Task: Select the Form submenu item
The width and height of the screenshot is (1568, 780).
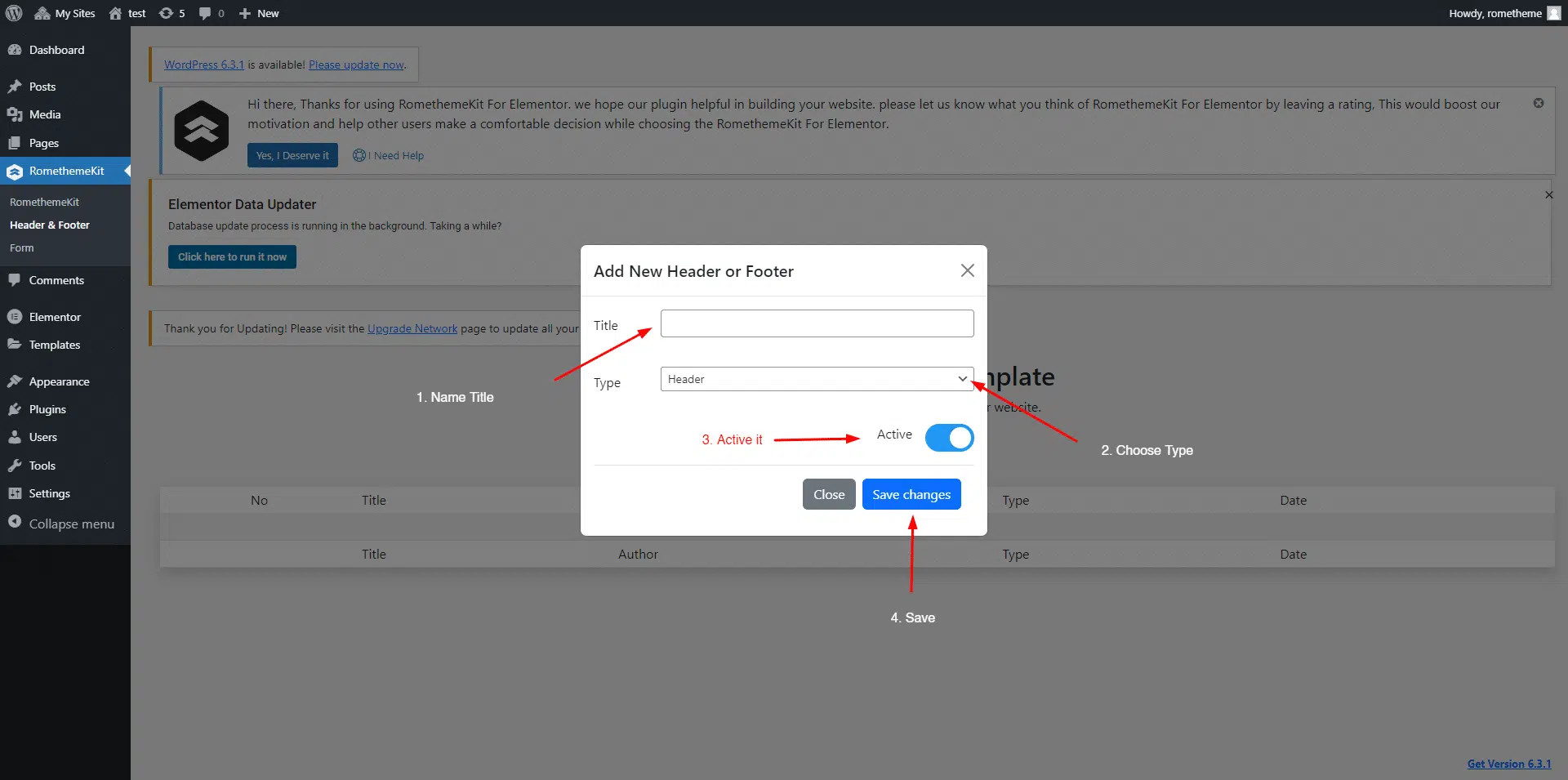Action: (22, 247)
